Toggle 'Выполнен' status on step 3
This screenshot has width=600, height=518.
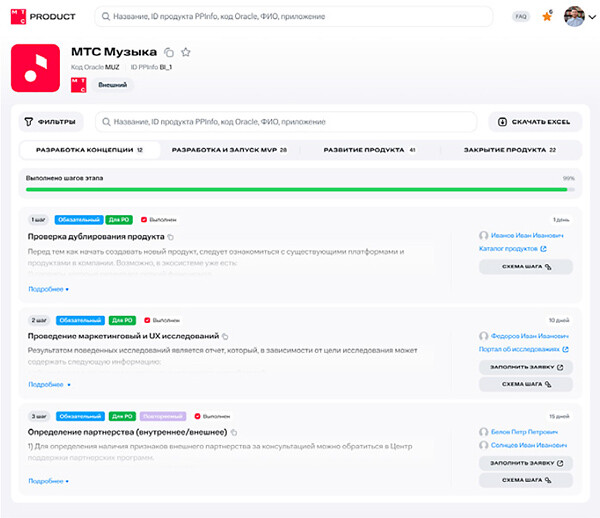pyautogui.click(x=197, y=415)
